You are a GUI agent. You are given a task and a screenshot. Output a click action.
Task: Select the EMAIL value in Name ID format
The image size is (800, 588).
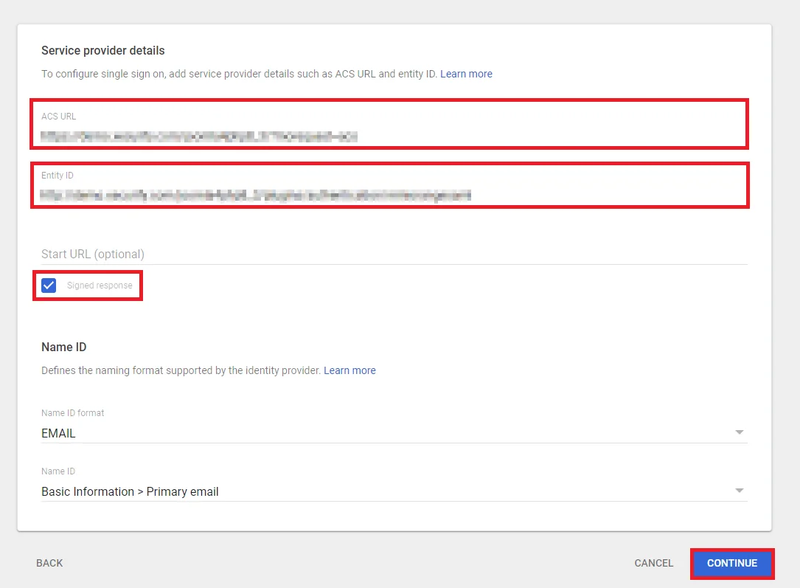point(59,434)
